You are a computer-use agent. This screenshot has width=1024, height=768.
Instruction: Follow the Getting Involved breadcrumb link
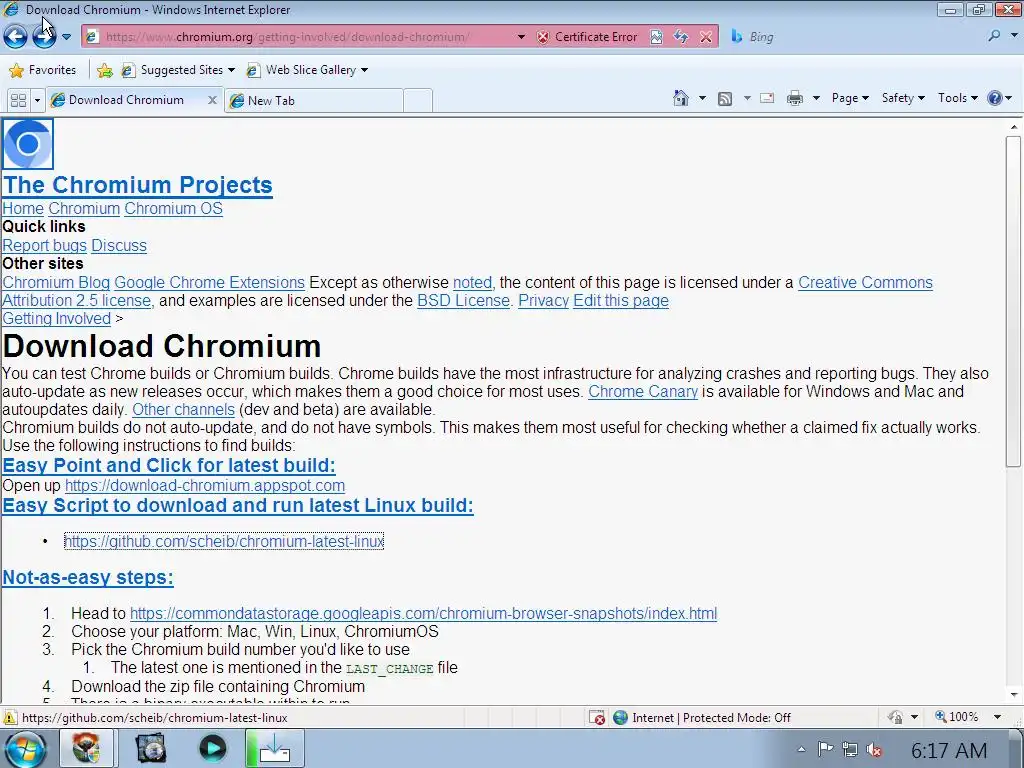click(x=57, y=319)
